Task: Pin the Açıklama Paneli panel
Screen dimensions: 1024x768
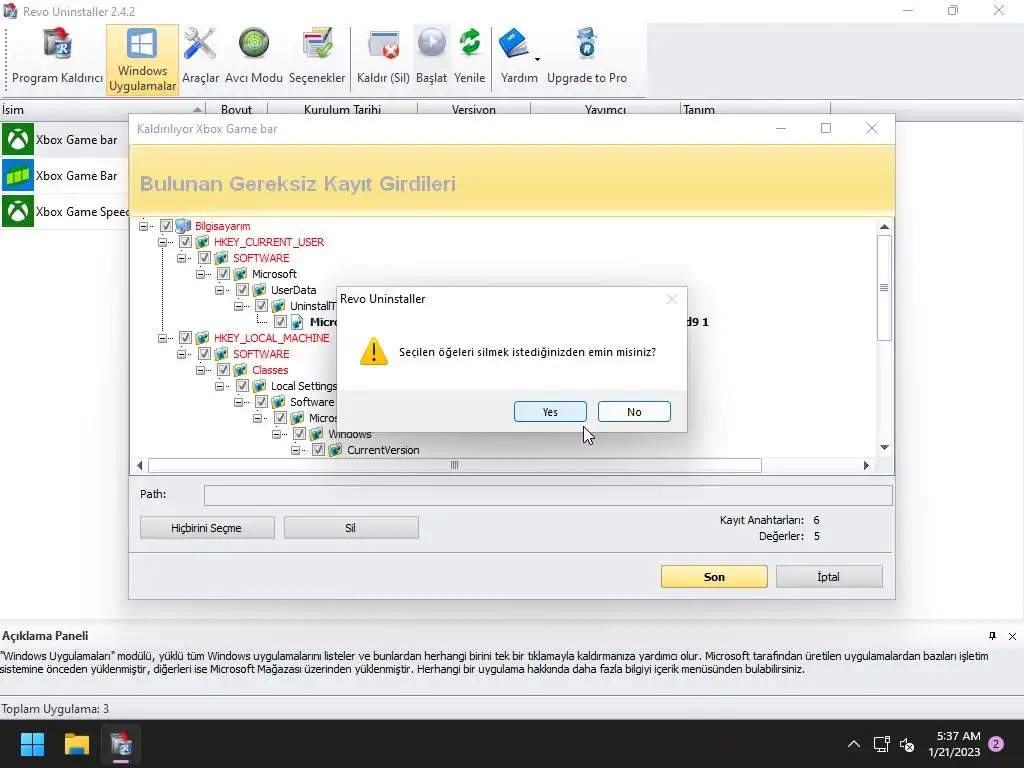Action: pyautogui.click(x=992, y=636)
